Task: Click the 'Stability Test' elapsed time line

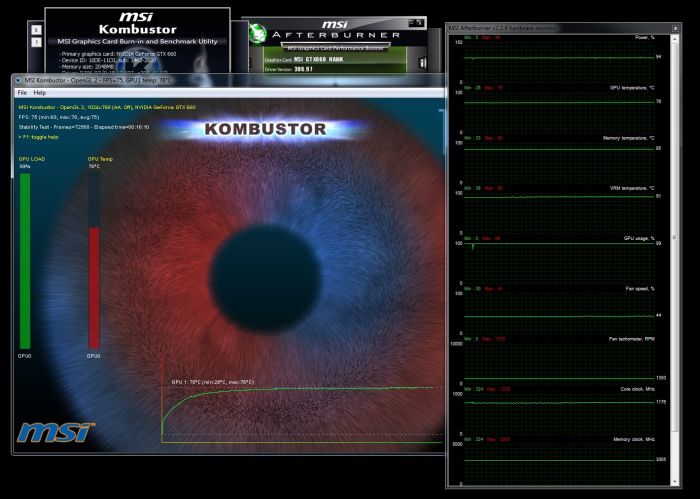Action: point(83,127)
